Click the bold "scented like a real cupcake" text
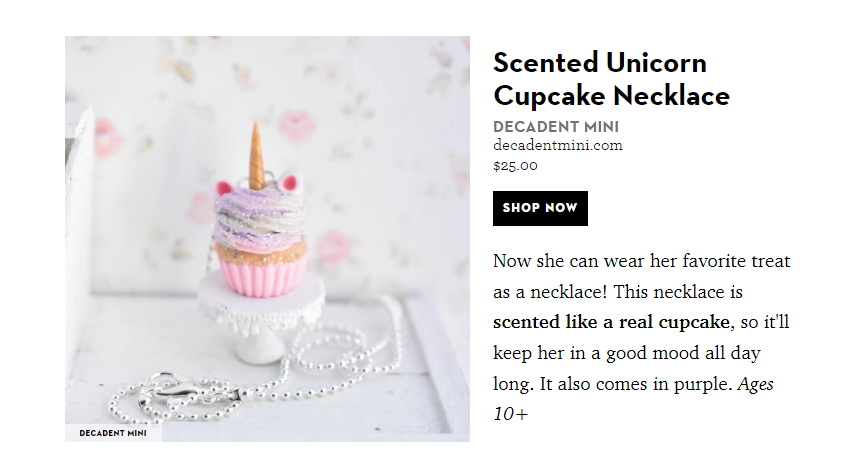 tap(612, 323)
